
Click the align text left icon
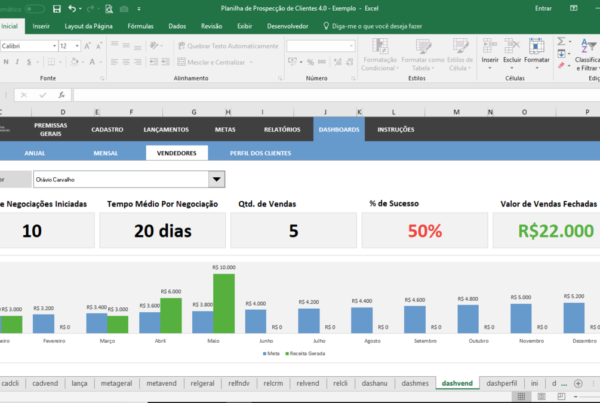point(114,62)
